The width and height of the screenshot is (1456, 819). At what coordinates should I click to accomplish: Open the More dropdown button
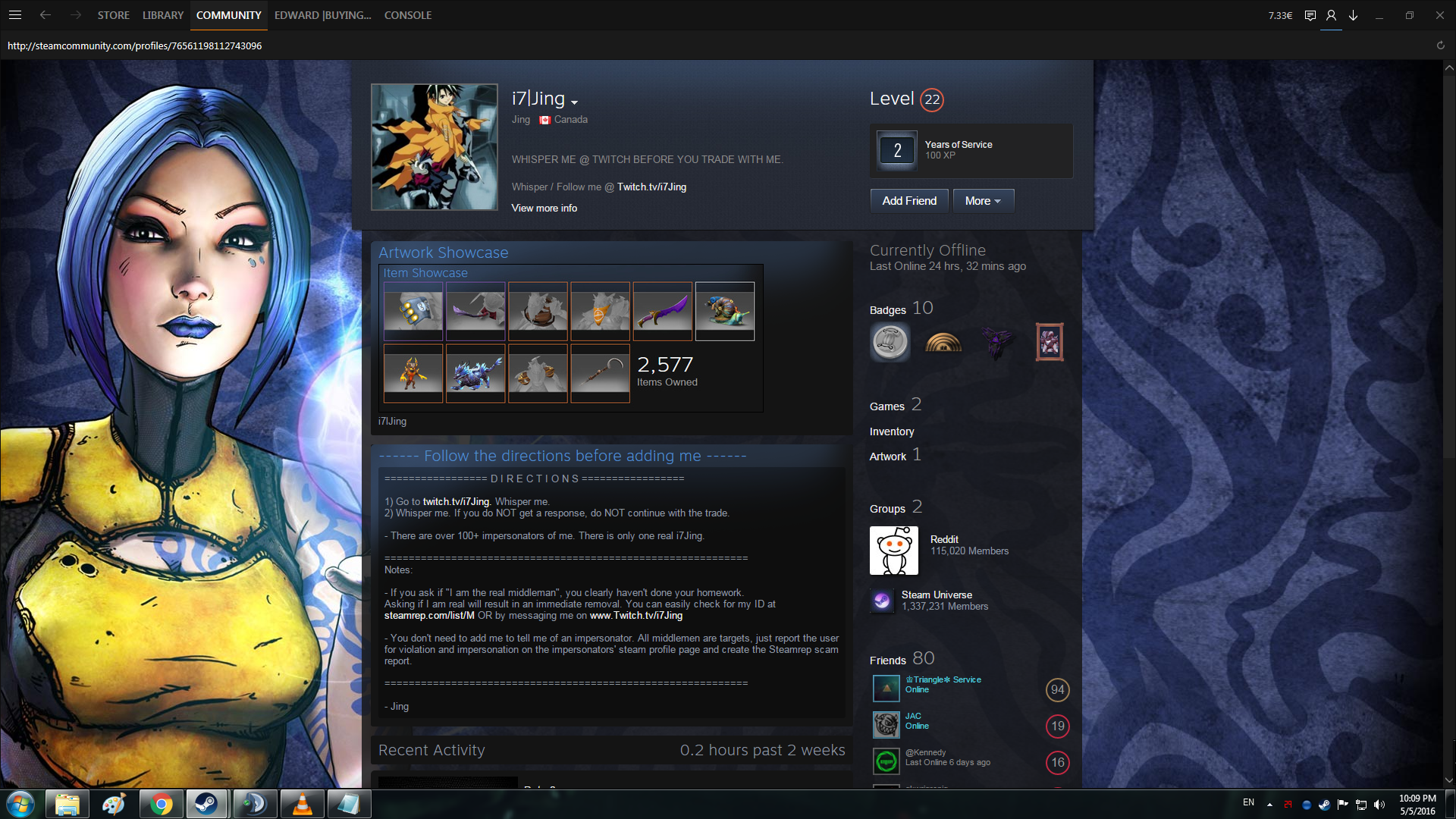(983, 201)
